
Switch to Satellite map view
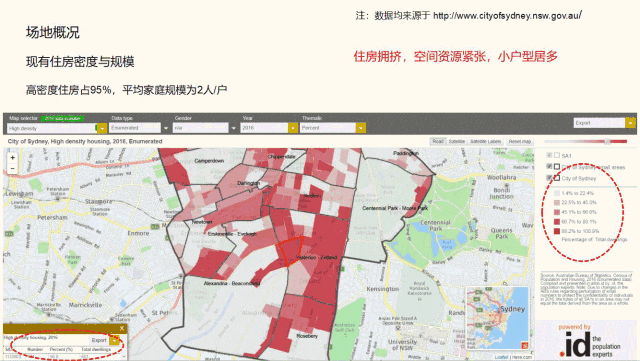click(457, 141)
